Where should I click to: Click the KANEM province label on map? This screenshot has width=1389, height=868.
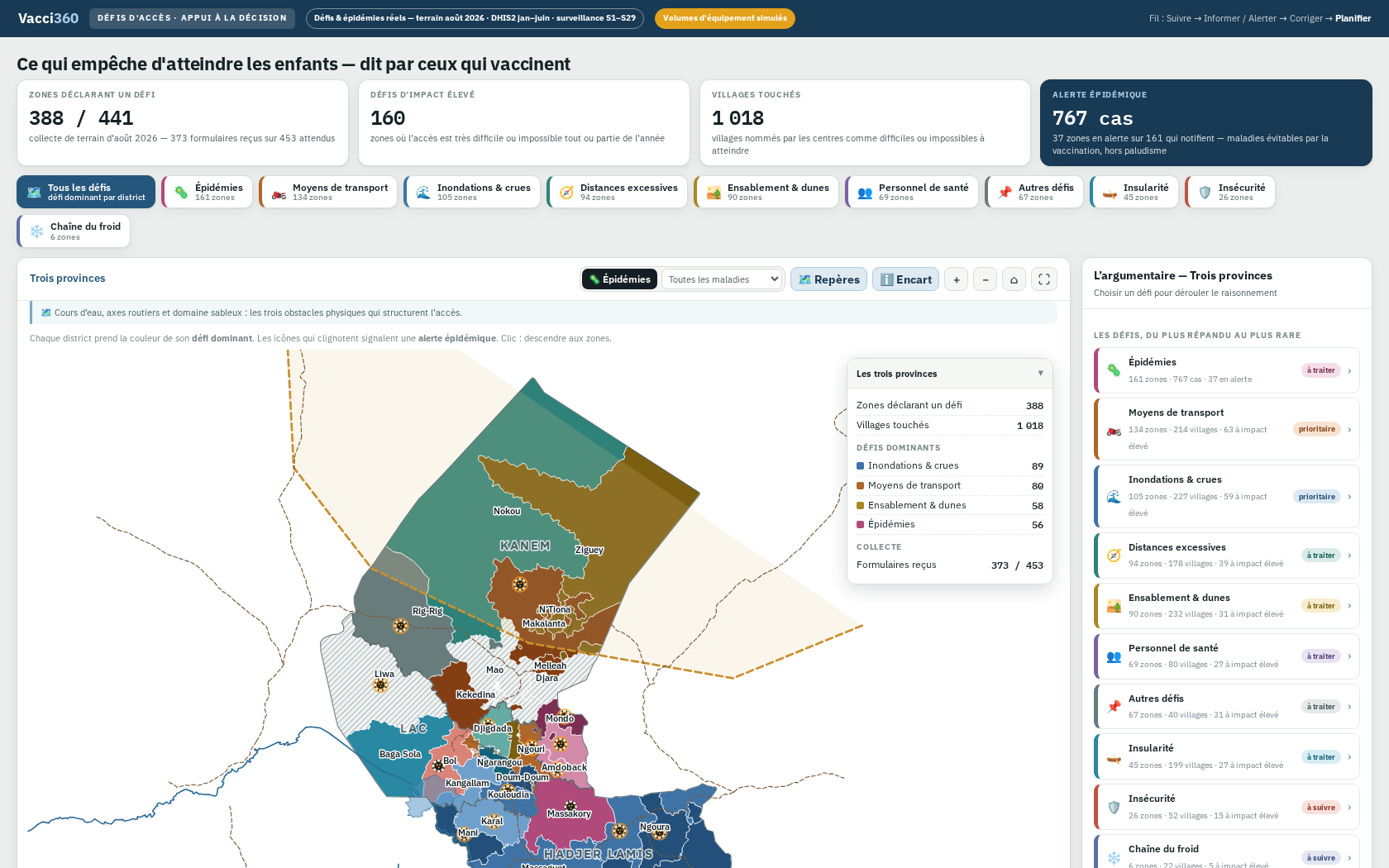525,546
